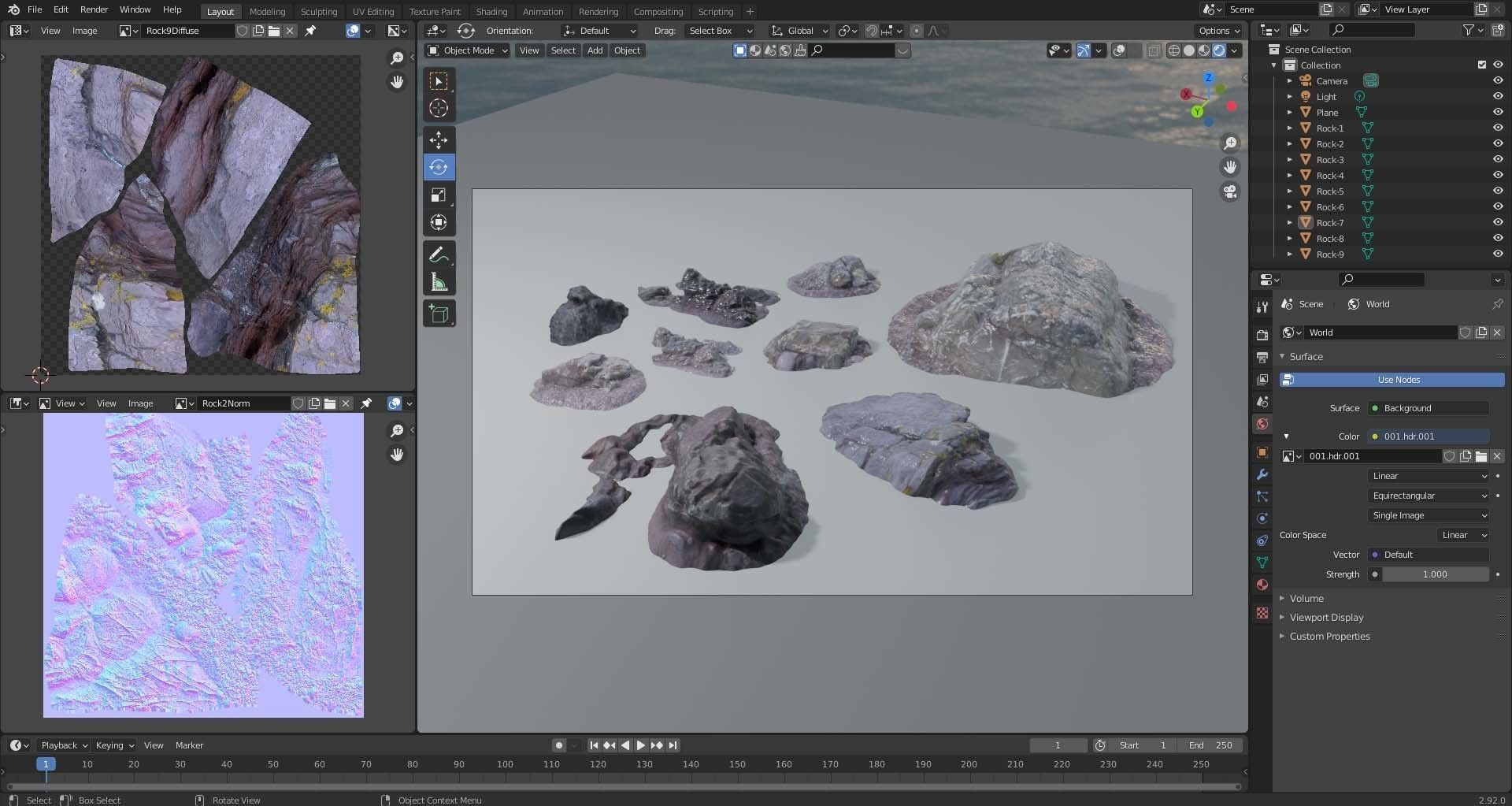This screenshot has height=806, width=1512.
Task: Uncheck the Collection exclude checkbox
Action: click(x=1482, y=65)
